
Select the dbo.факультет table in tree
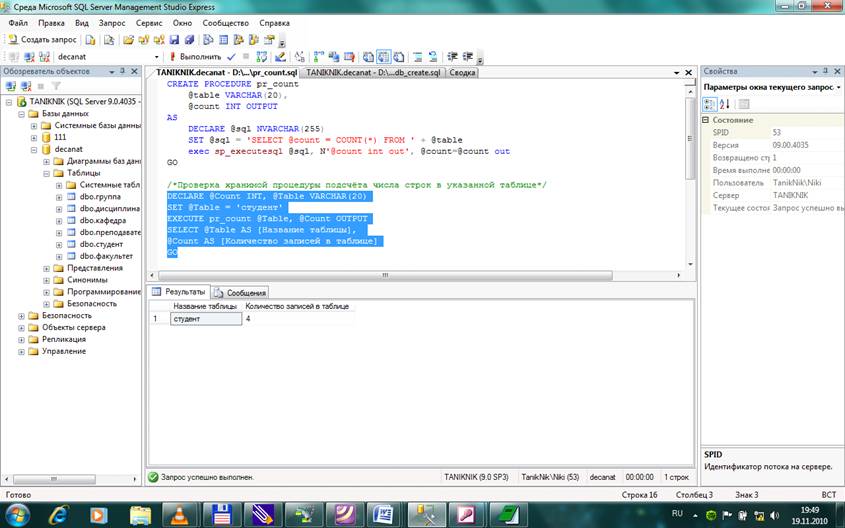tap(106, 256)
